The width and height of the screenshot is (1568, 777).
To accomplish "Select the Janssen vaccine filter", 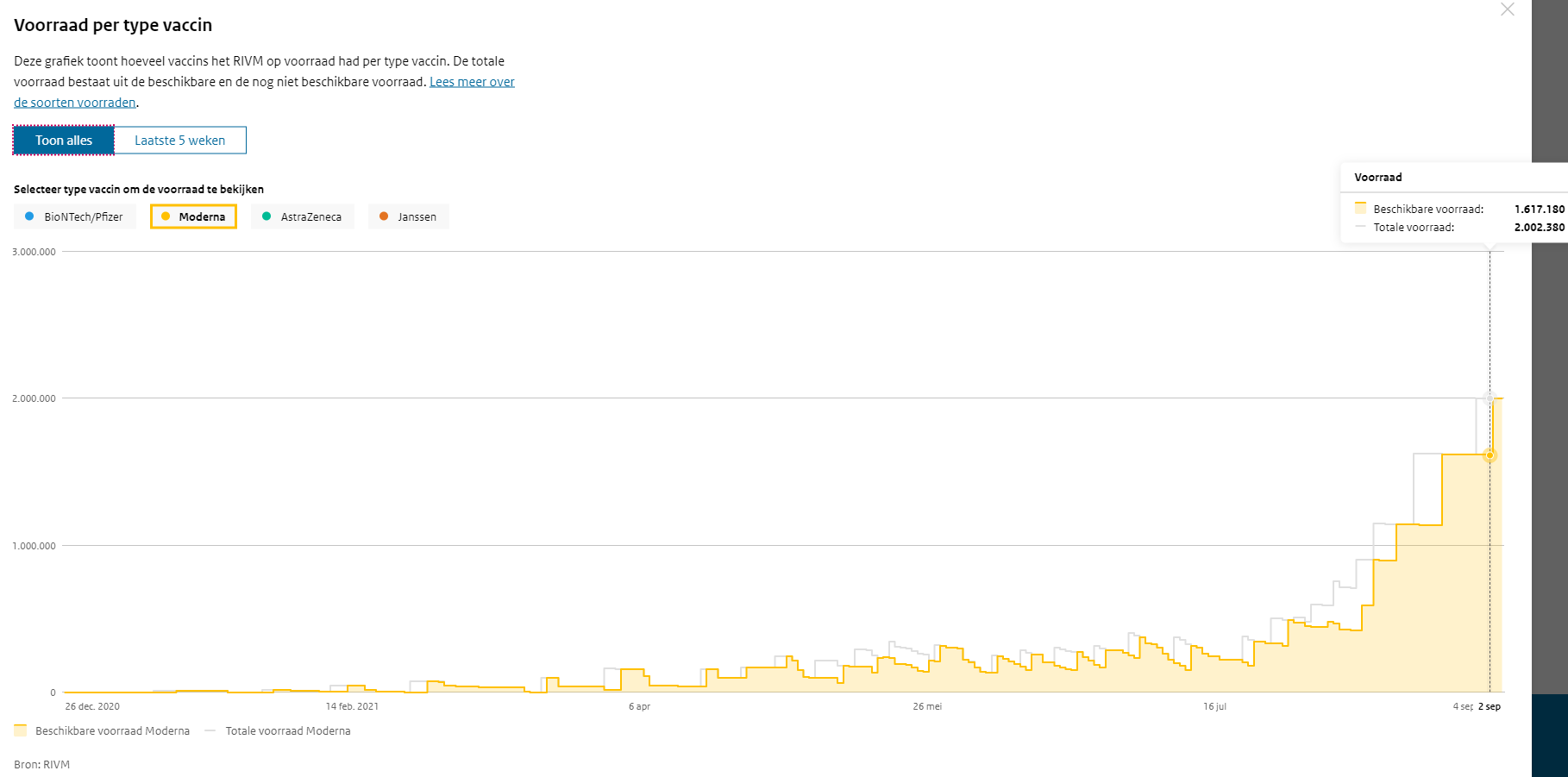I will coord(409,216).
